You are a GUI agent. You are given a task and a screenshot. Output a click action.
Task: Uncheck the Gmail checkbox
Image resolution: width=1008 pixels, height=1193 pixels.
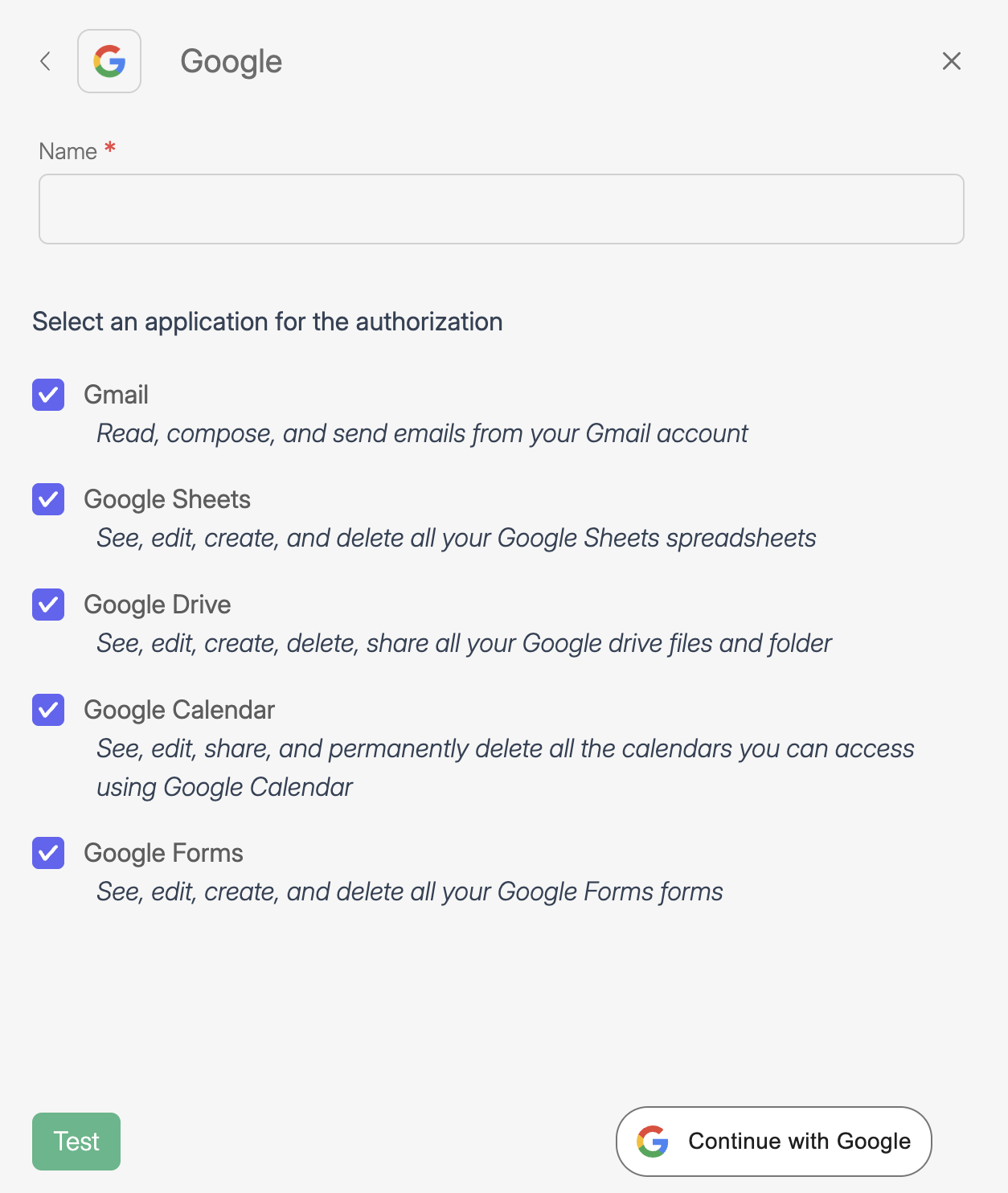[x=48, y=395]
